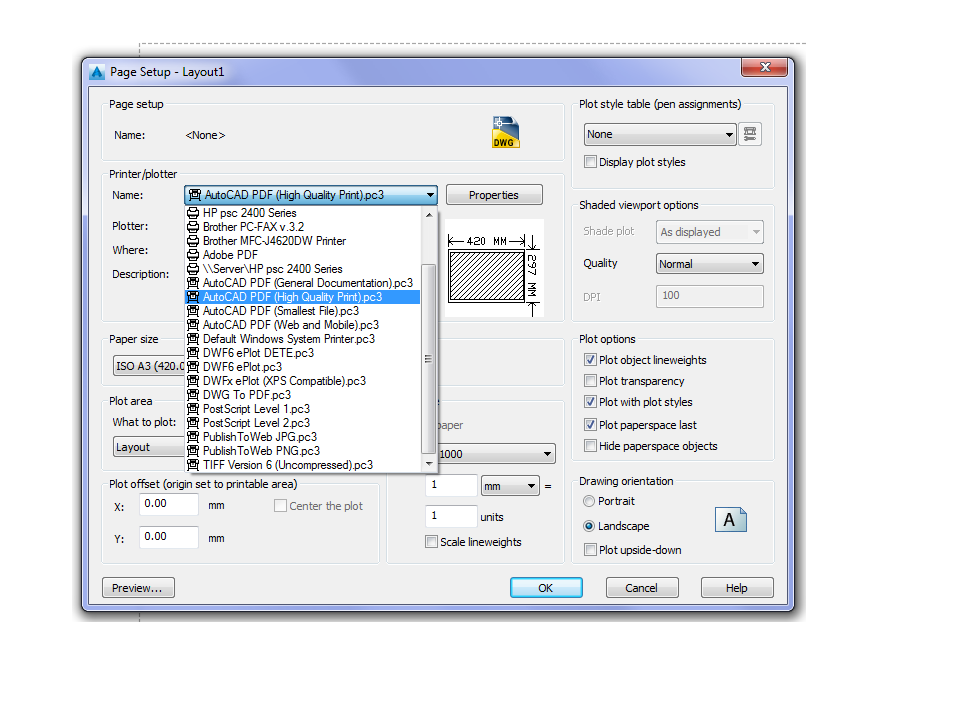The height and width of the screenshot is (720, 960).
Task: Toggle Display plot styles checkbox
Action: coord(590,162)
